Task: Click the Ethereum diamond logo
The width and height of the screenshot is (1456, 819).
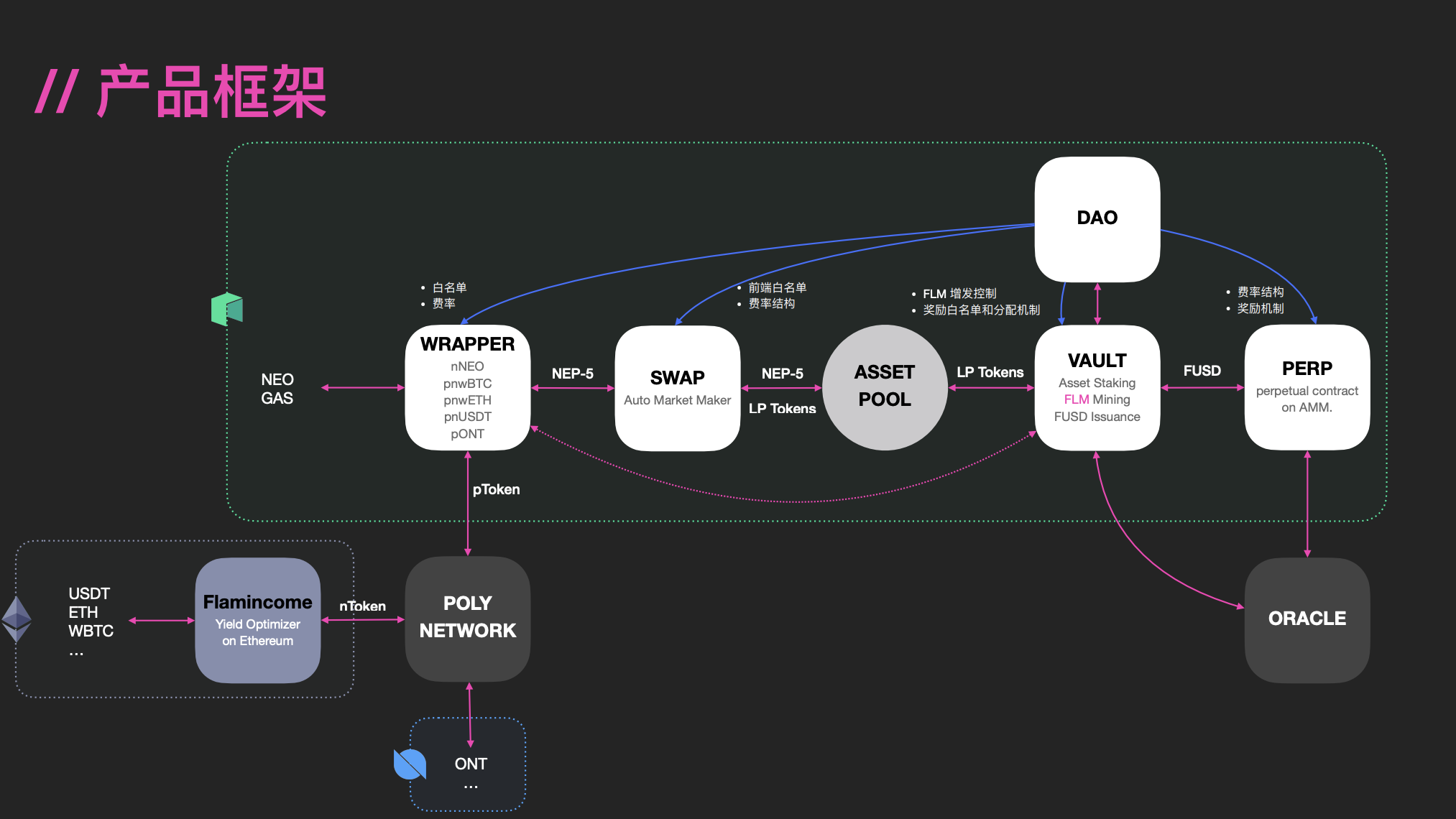Action: click(17, 619)
